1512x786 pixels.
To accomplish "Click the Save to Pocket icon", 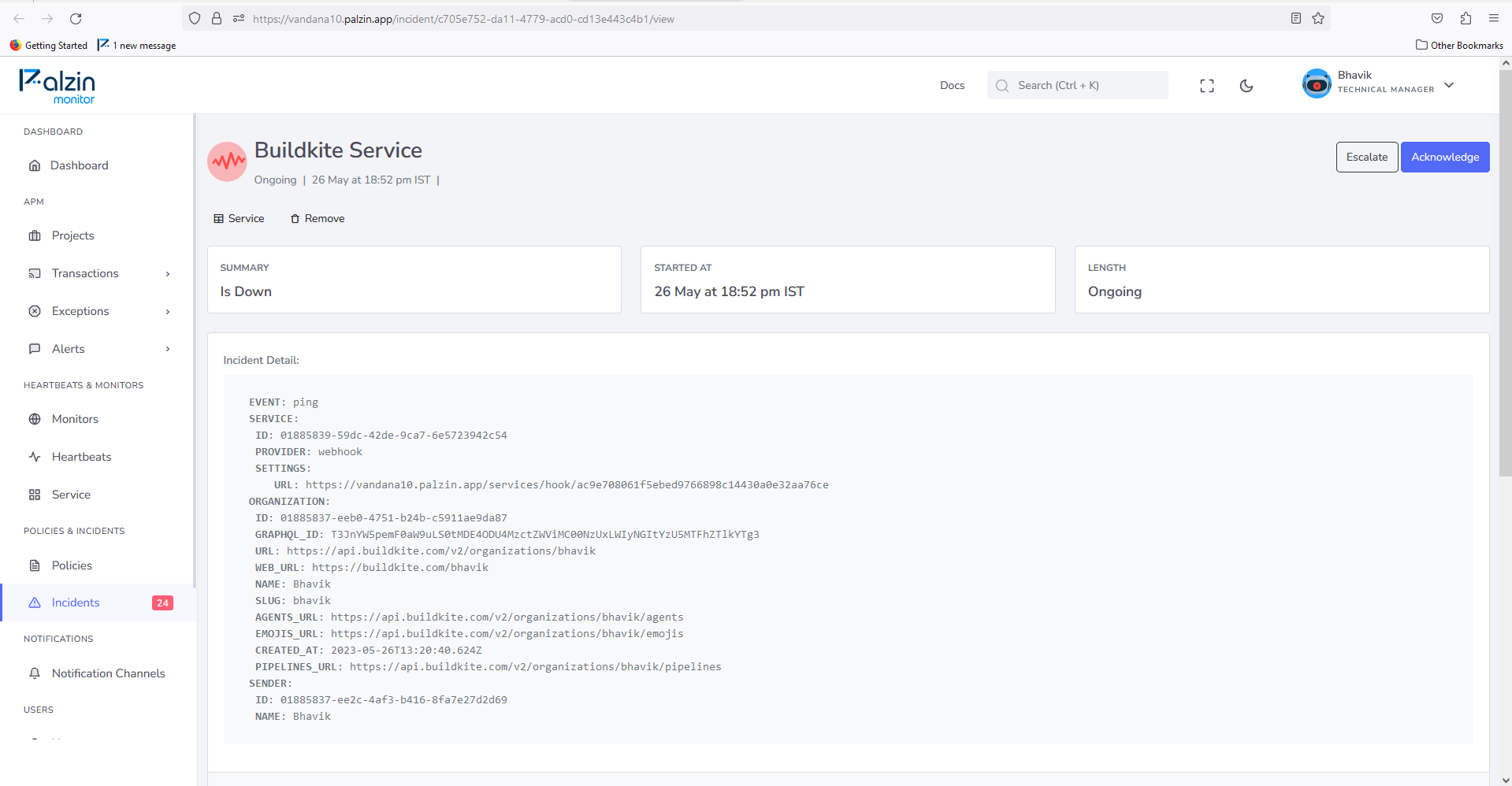I will (1437, 18).
